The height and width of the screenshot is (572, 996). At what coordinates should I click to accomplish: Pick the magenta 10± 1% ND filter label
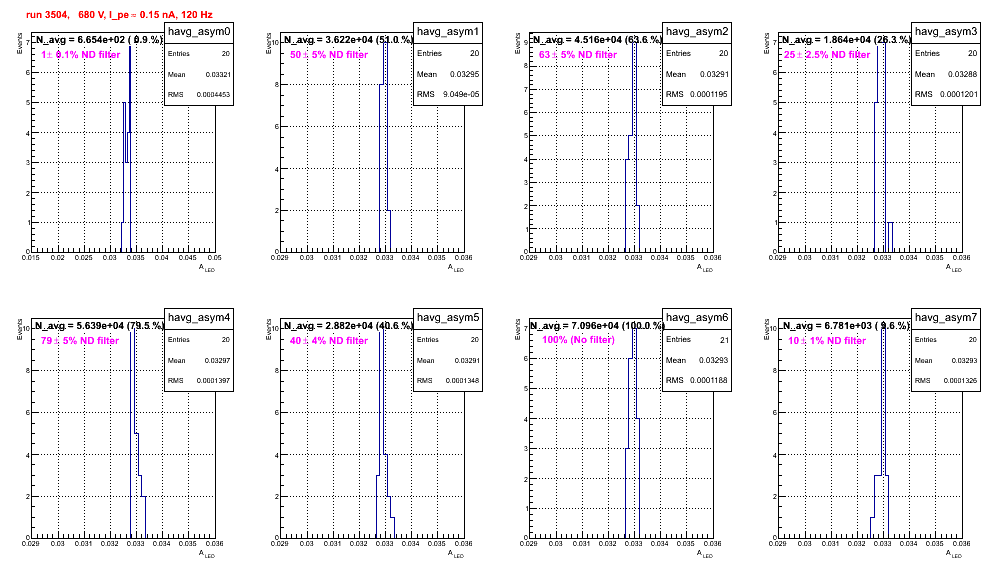click(x=827, y=341)
